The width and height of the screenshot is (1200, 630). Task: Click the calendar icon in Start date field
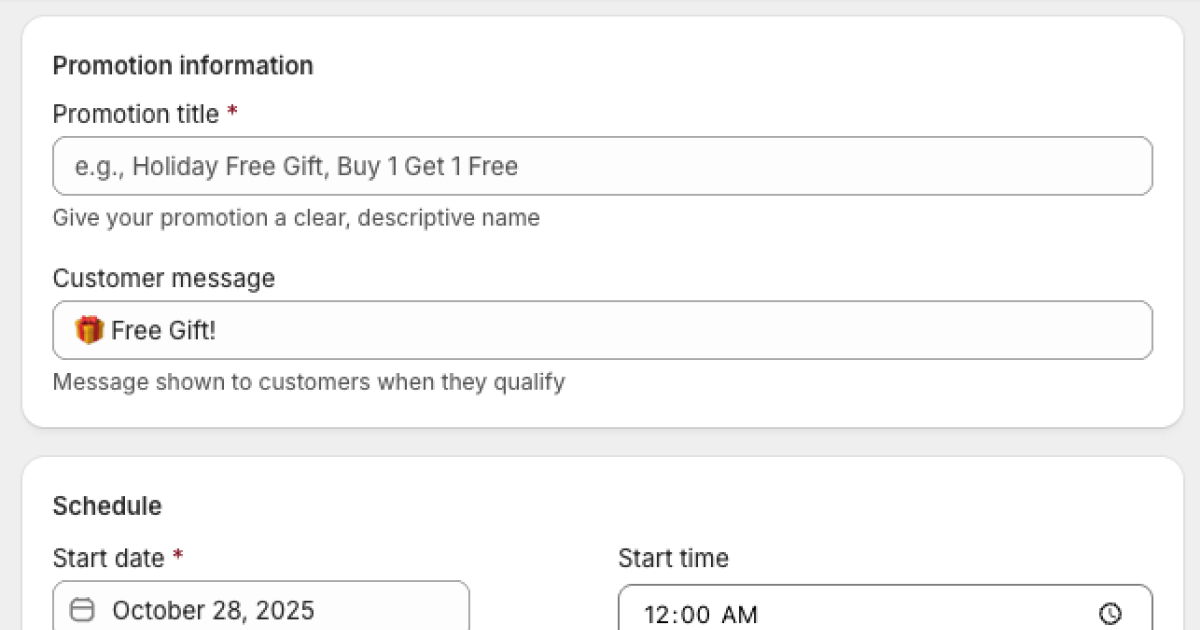(84, 610)
